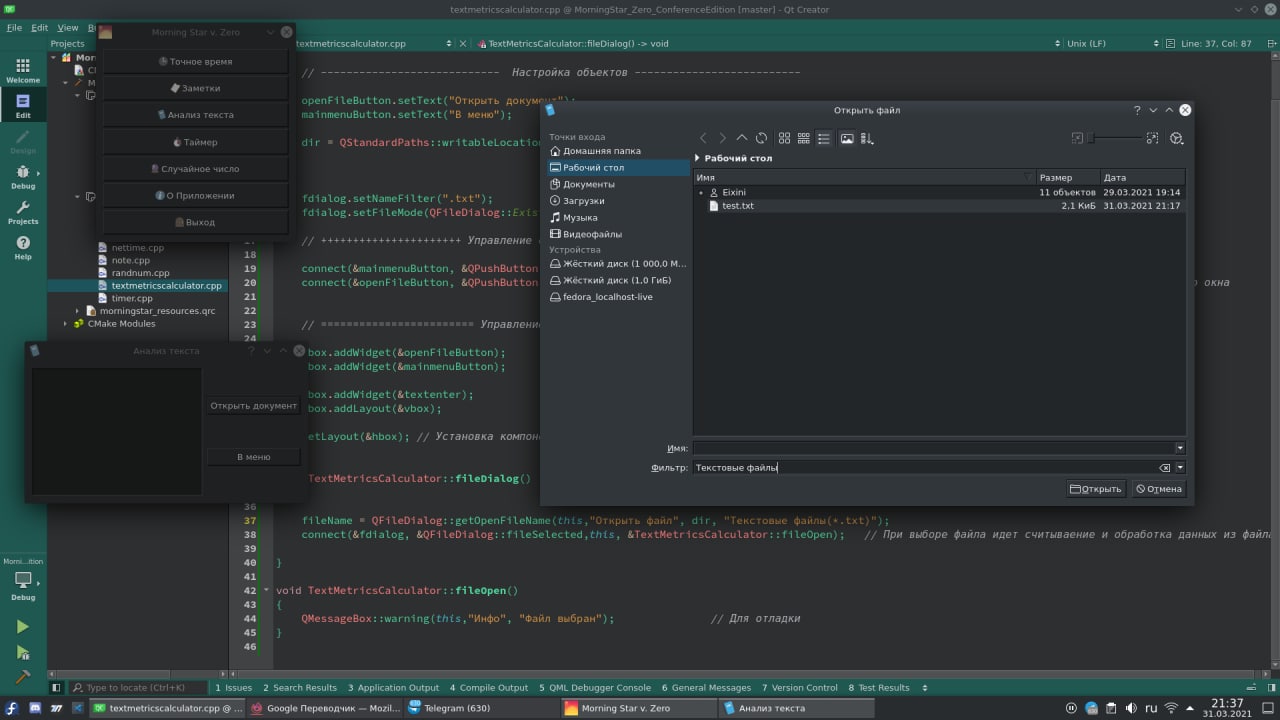Click the Открыть button in file dialog
This screenshot has width=1280, height=720.
coord(1095,489)
